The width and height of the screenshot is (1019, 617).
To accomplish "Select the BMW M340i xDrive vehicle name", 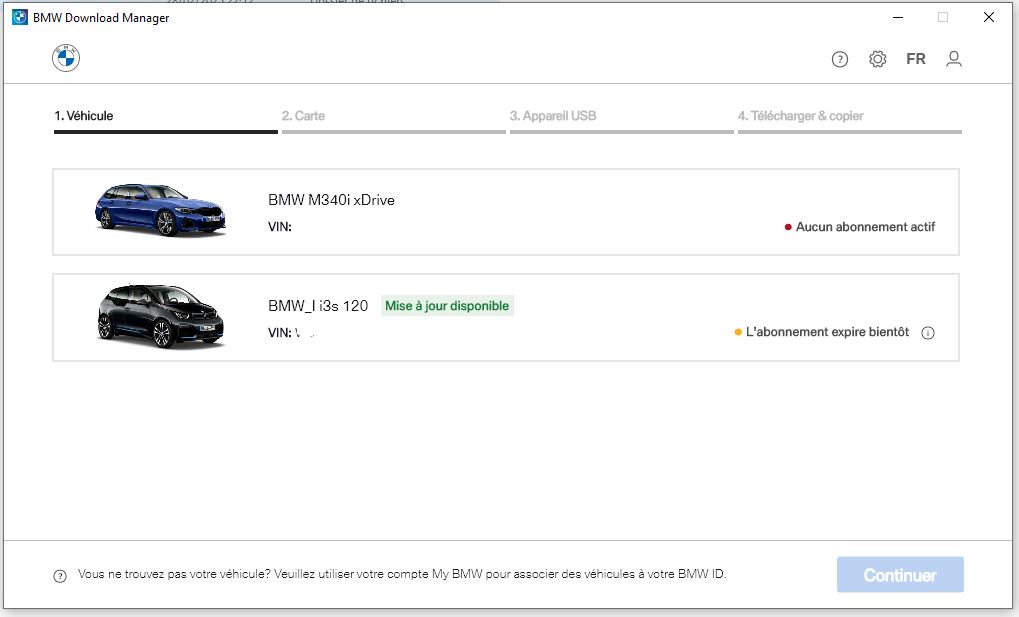I will (x=331, y=200).
